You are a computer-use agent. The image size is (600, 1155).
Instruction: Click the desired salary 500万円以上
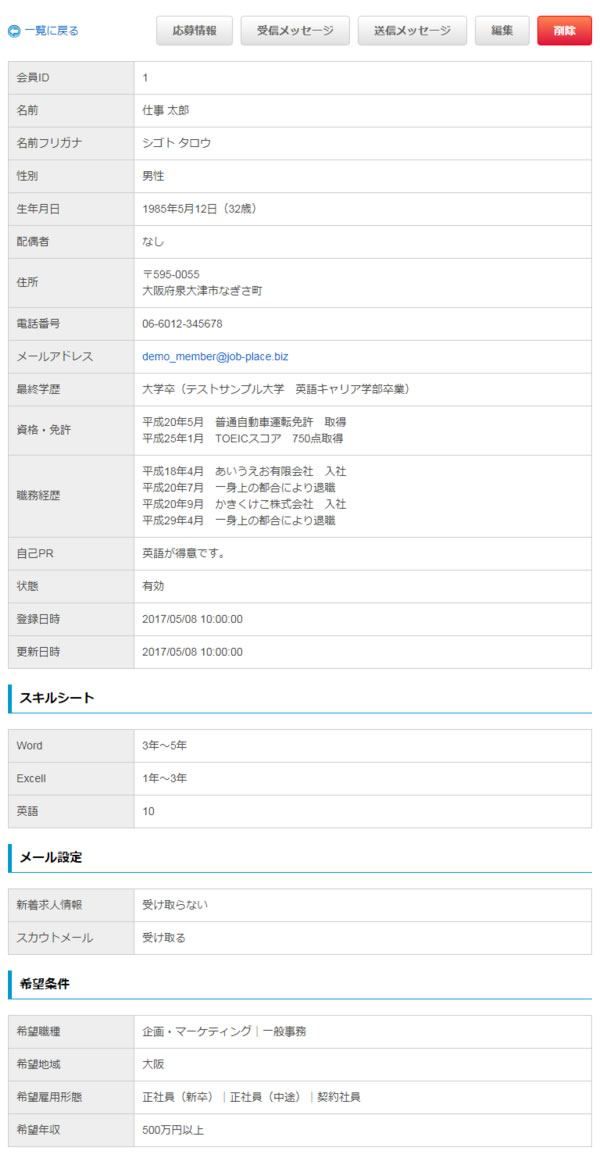coord(175,1130)
